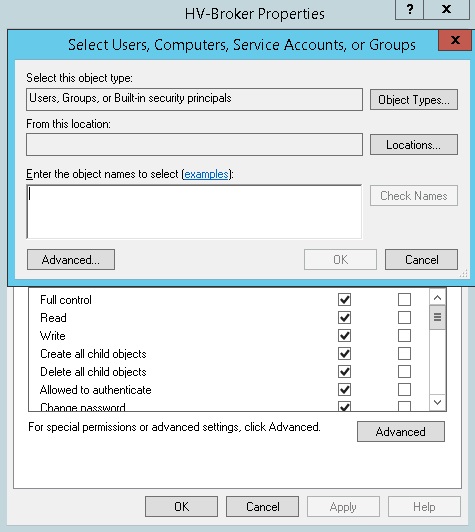Click the object names text box
475x532 pixels.
click(x=194, y=212)
